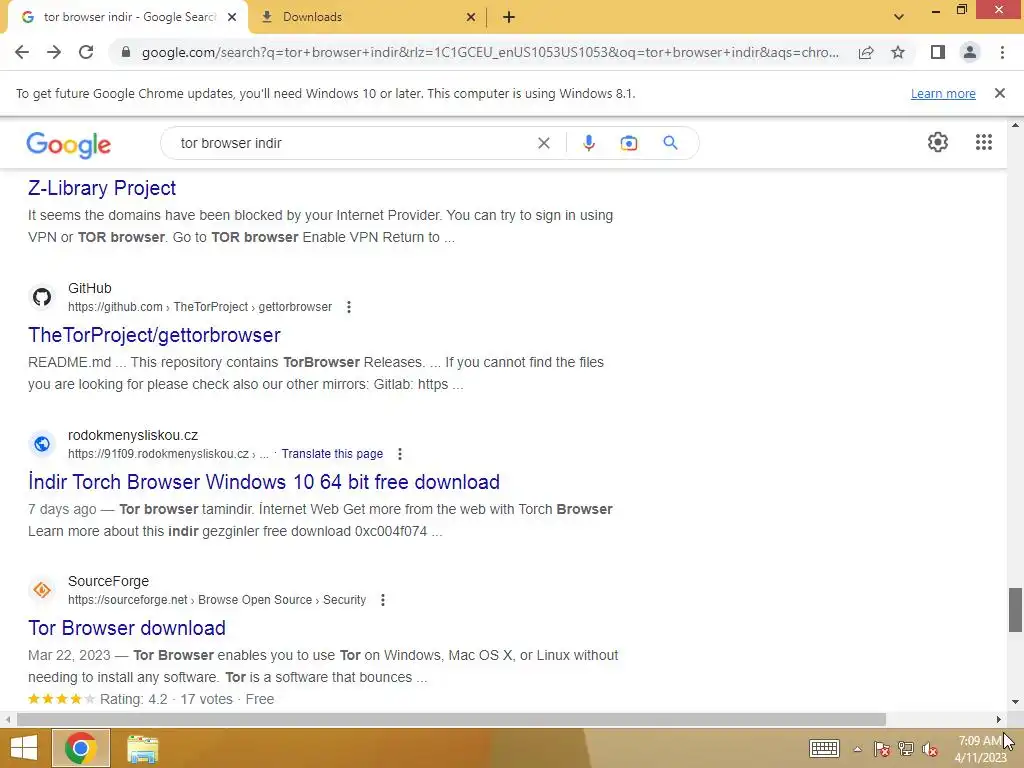The height and width of the screenshot is (768, 1024).
Task: Click the muted volume tray icon
Action: tap(930, 749)
